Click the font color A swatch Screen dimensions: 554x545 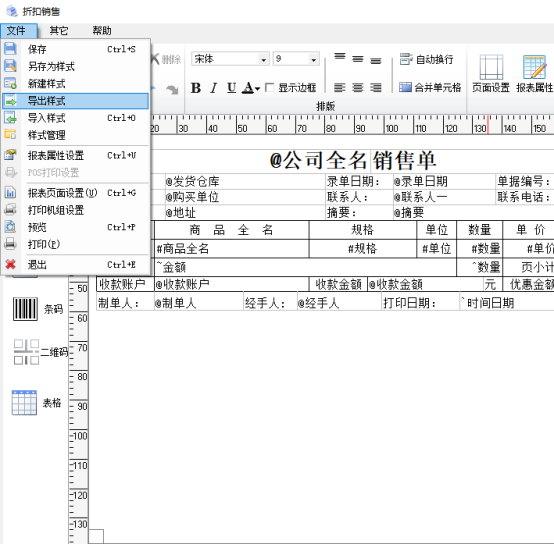click(248, 88)
